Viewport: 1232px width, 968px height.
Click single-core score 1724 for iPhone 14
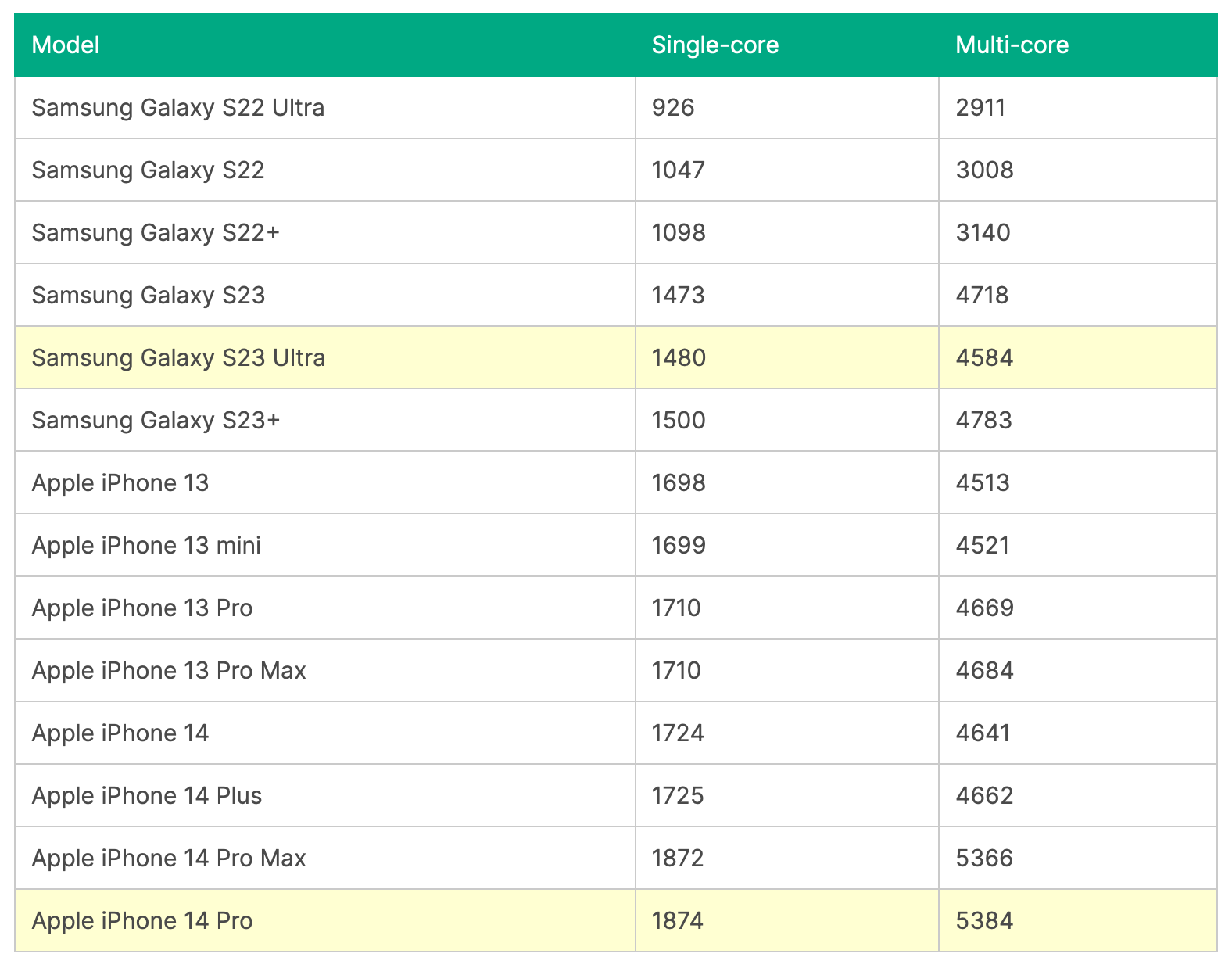coord(678,733)
